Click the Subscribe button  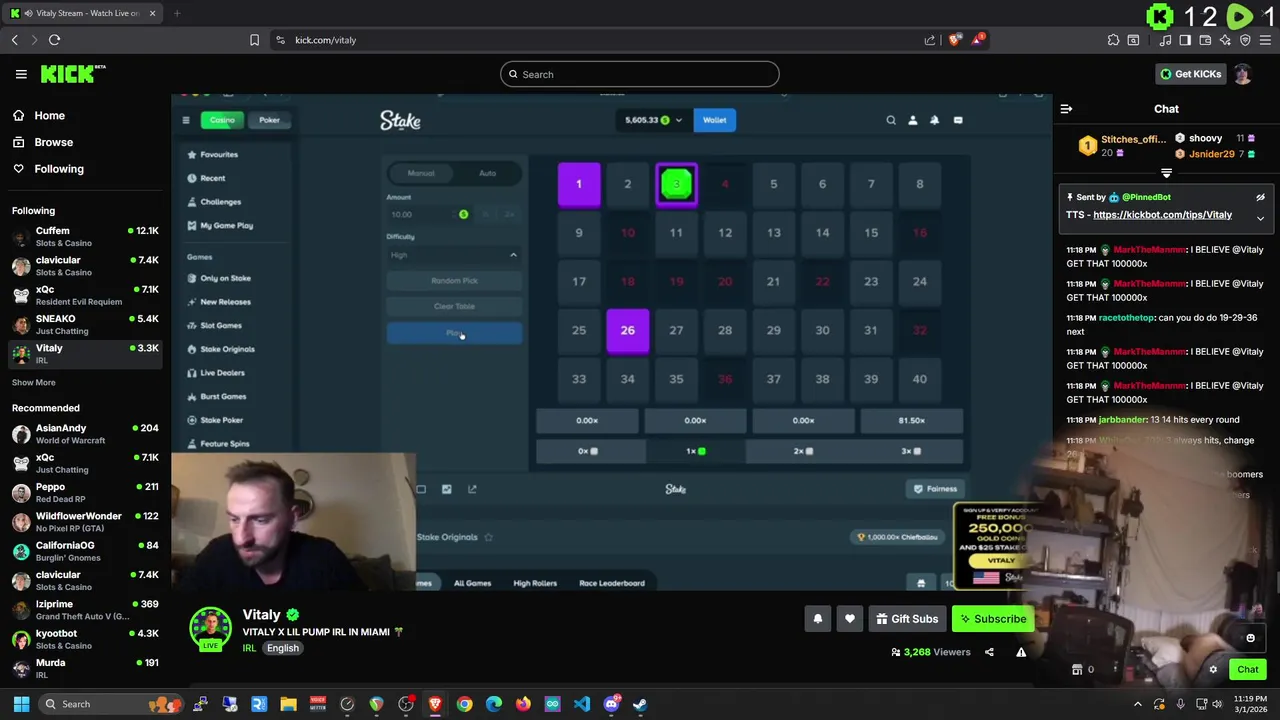point(993,619)
